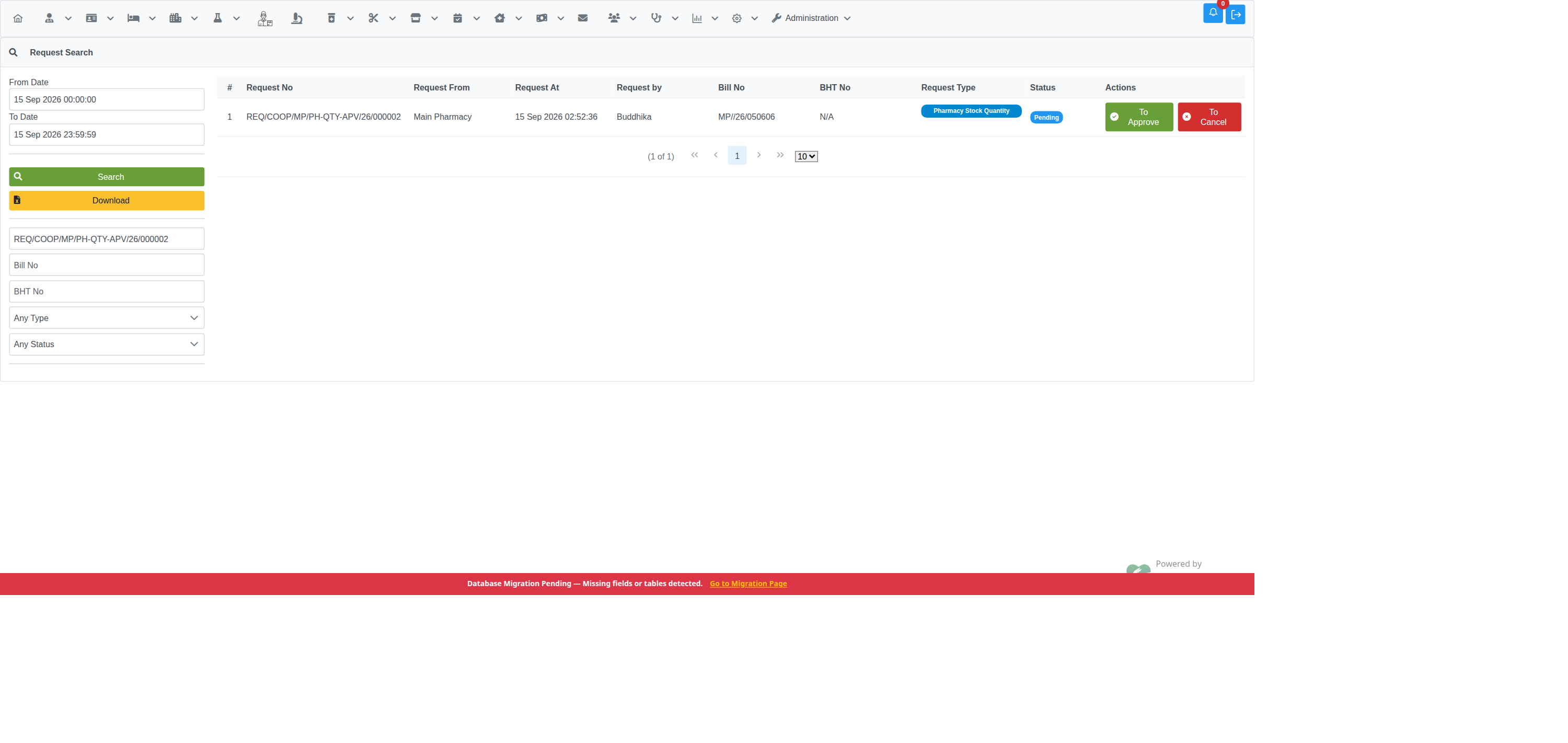The width and height of the screenshot is (1568, 743).
Task: Go to home via house icon
Action: pos(18,18)
